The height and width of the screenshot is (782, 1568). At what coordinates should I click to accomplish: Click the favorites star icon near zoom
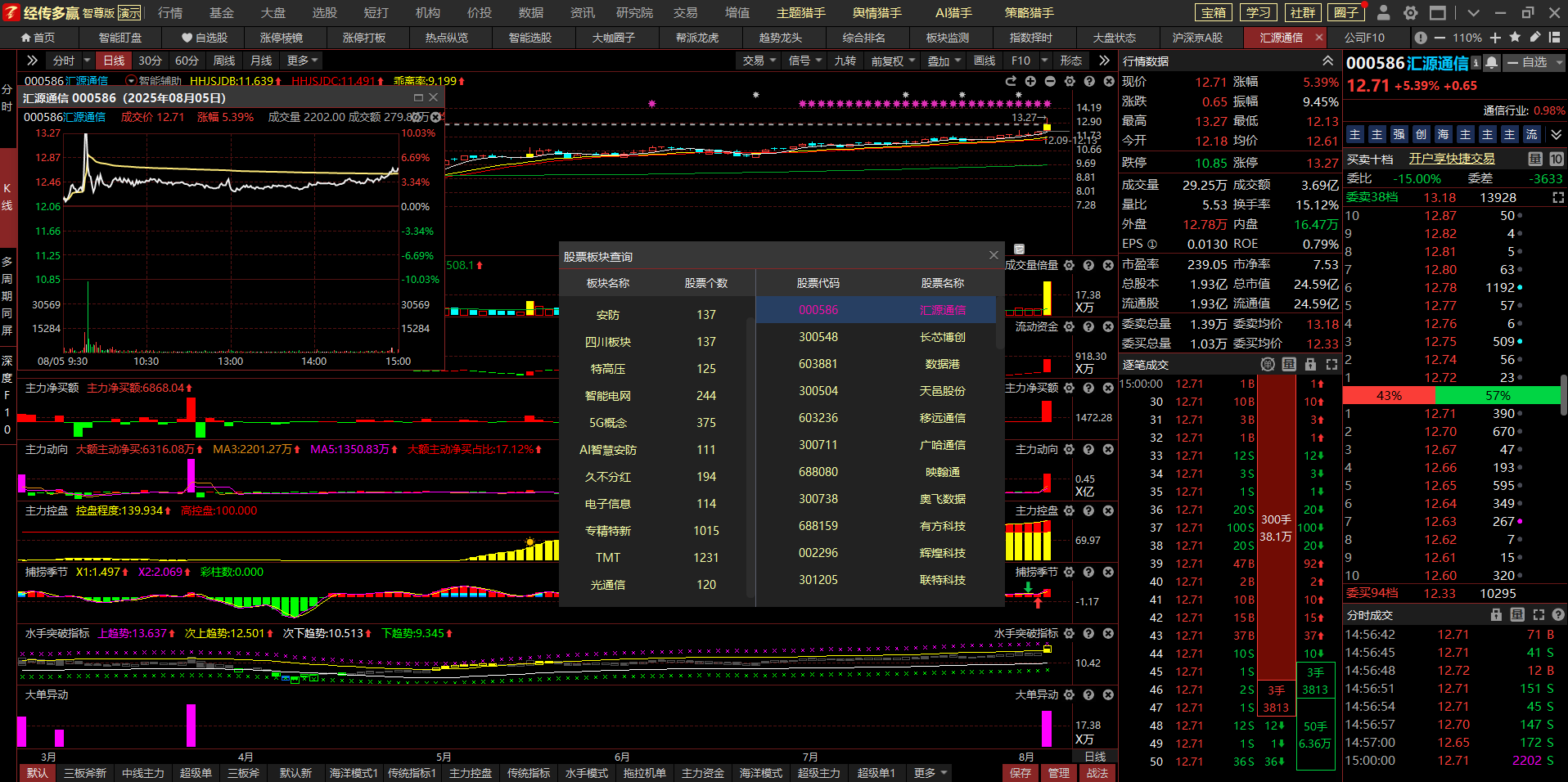(1515, 38)
